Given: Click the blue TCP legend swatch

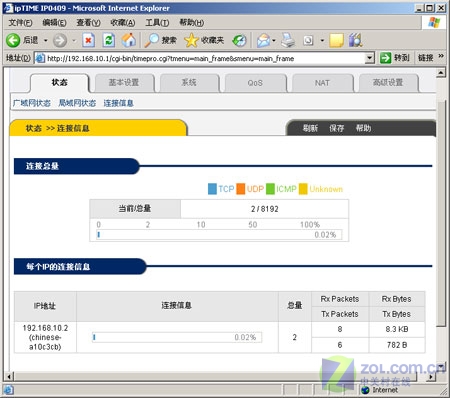Looking at the screenshot, I should point(212,189).
